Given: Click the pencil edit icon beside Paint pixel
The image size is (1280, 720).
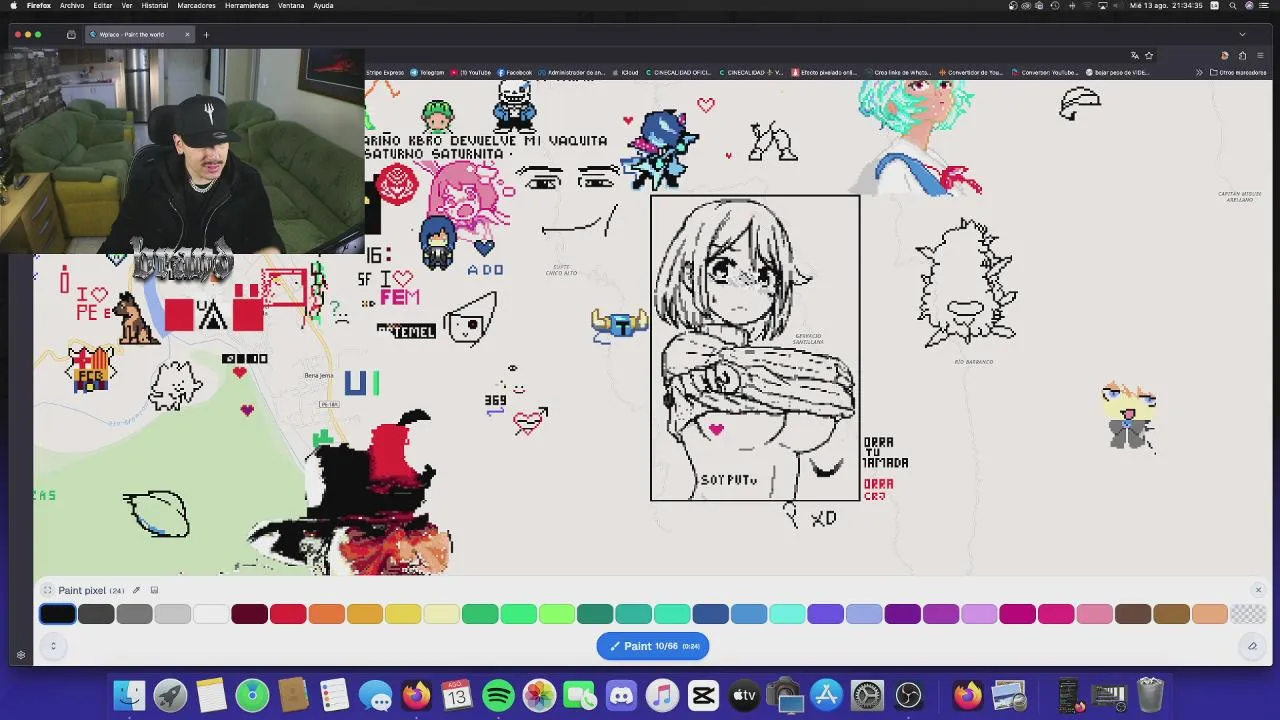Looking at the screenshot, I should pyautogui.click(x=137, y=590).
